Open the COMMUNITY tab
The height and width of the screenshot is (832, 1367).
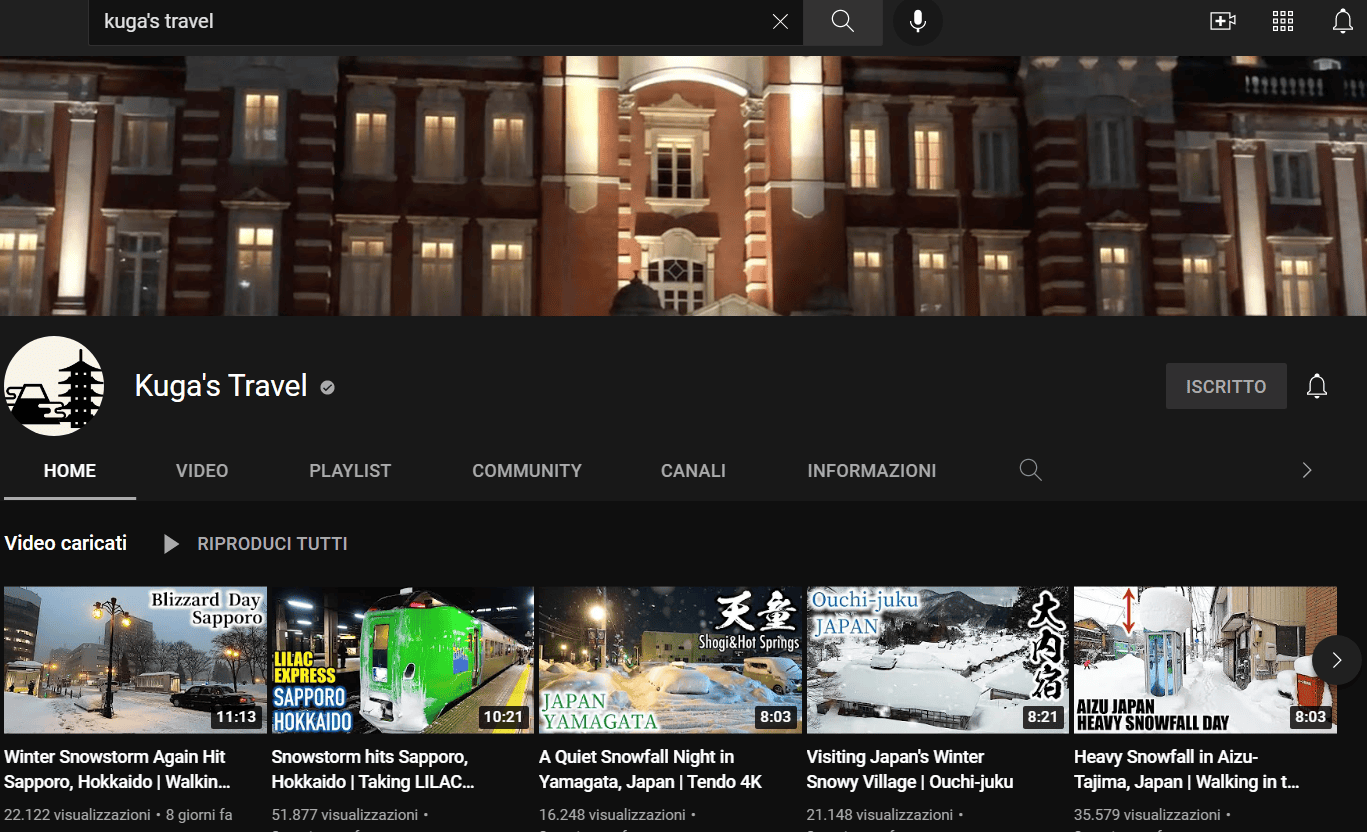tap(527, 470)
